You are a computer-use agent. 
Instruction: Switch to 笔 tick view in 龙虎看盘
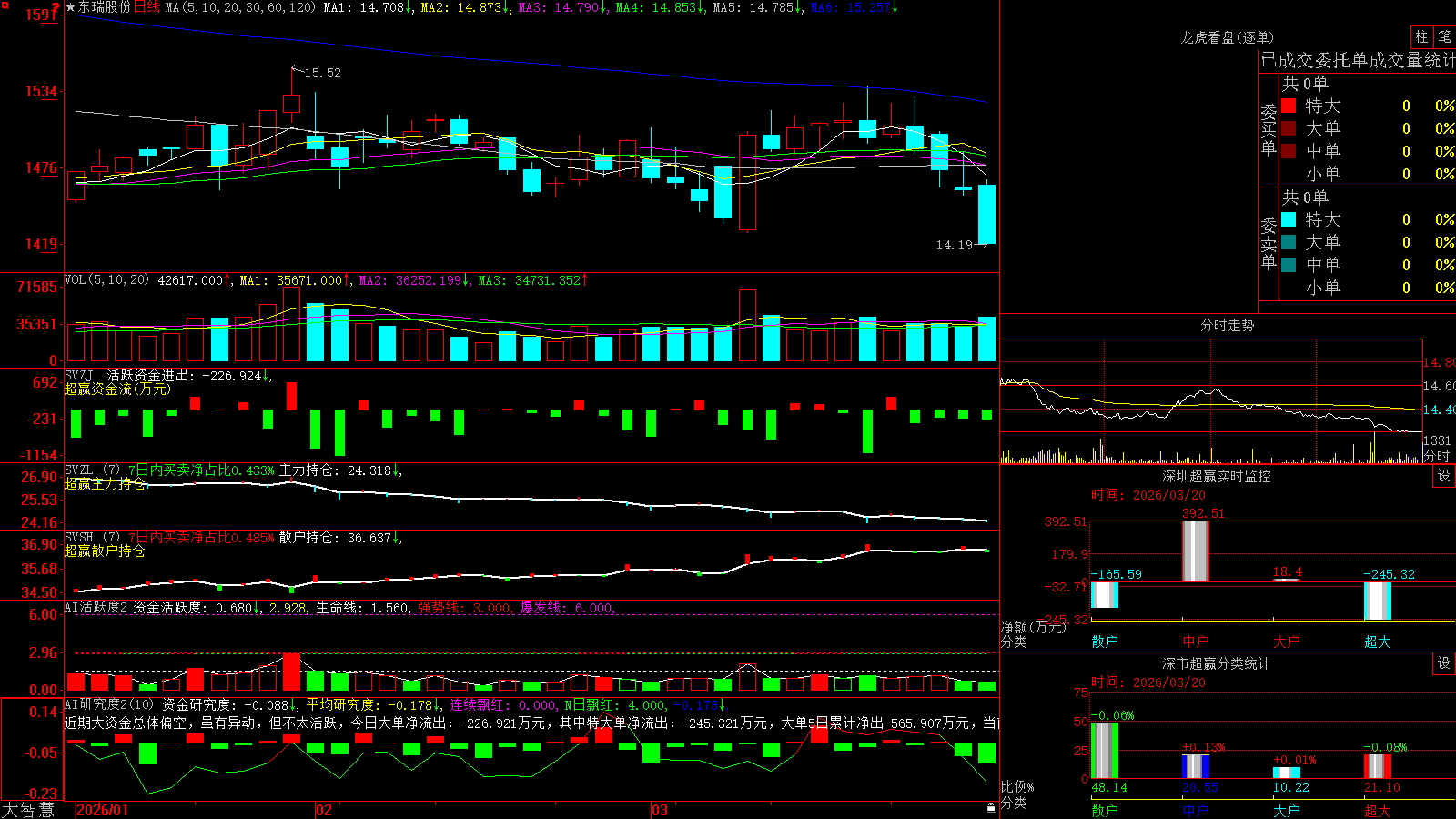coord(1444,37)
